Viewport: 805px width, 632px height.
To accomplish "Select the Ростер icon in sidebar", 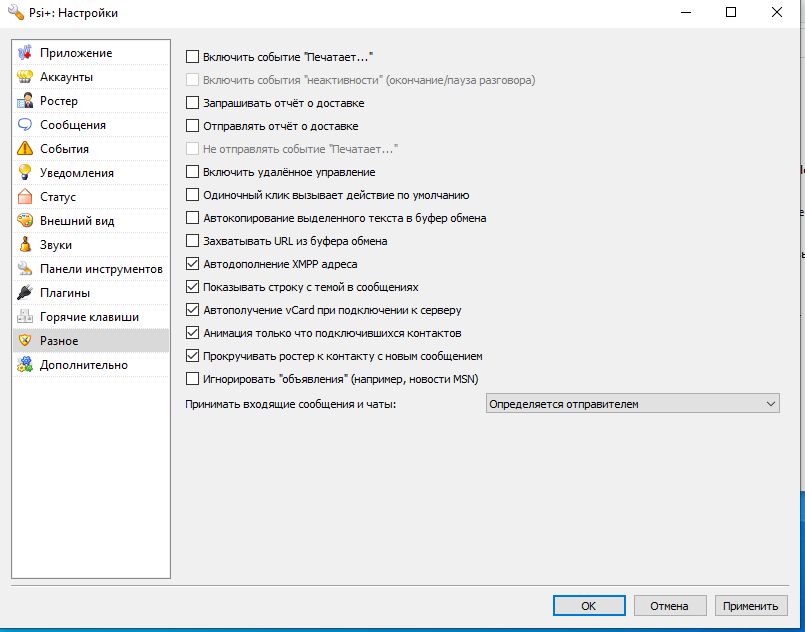I will 26,101.
